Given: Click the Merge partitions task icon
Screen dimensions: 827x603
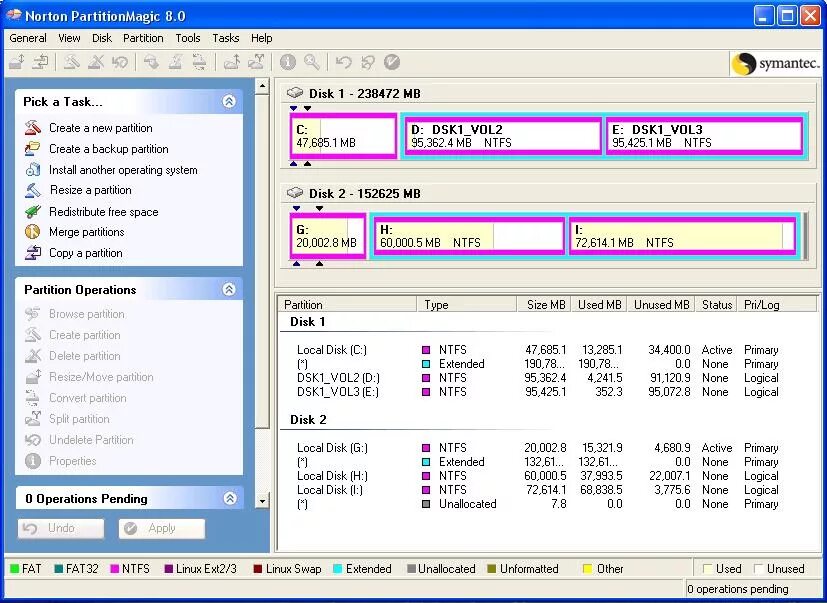Looking at the screenshot, I should (x=33, y=232).
